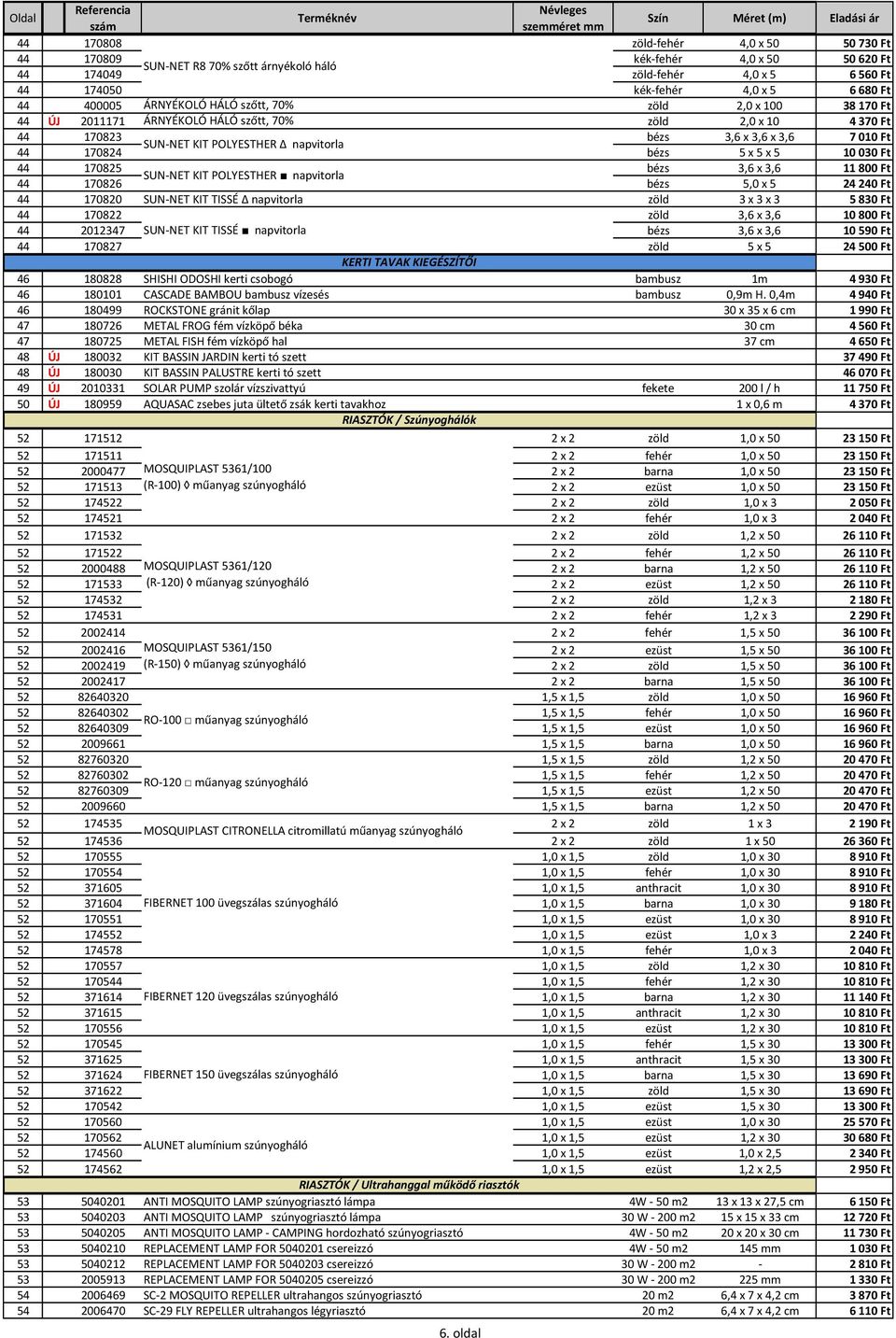This screenshot has width=896, height=1338.
Task: Select the 'RIASZTÓK / Szúnyoghálók' section heading
Action: pos(409,420)
